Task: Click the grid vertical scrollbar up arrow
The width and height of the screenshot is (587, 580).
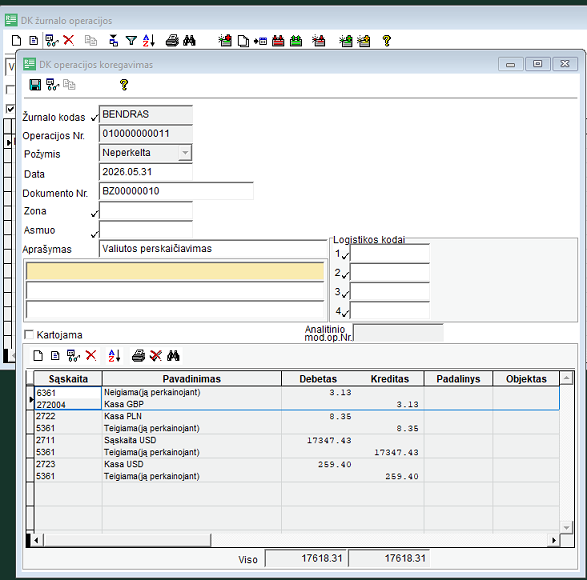Action: (x=566, y=378)
